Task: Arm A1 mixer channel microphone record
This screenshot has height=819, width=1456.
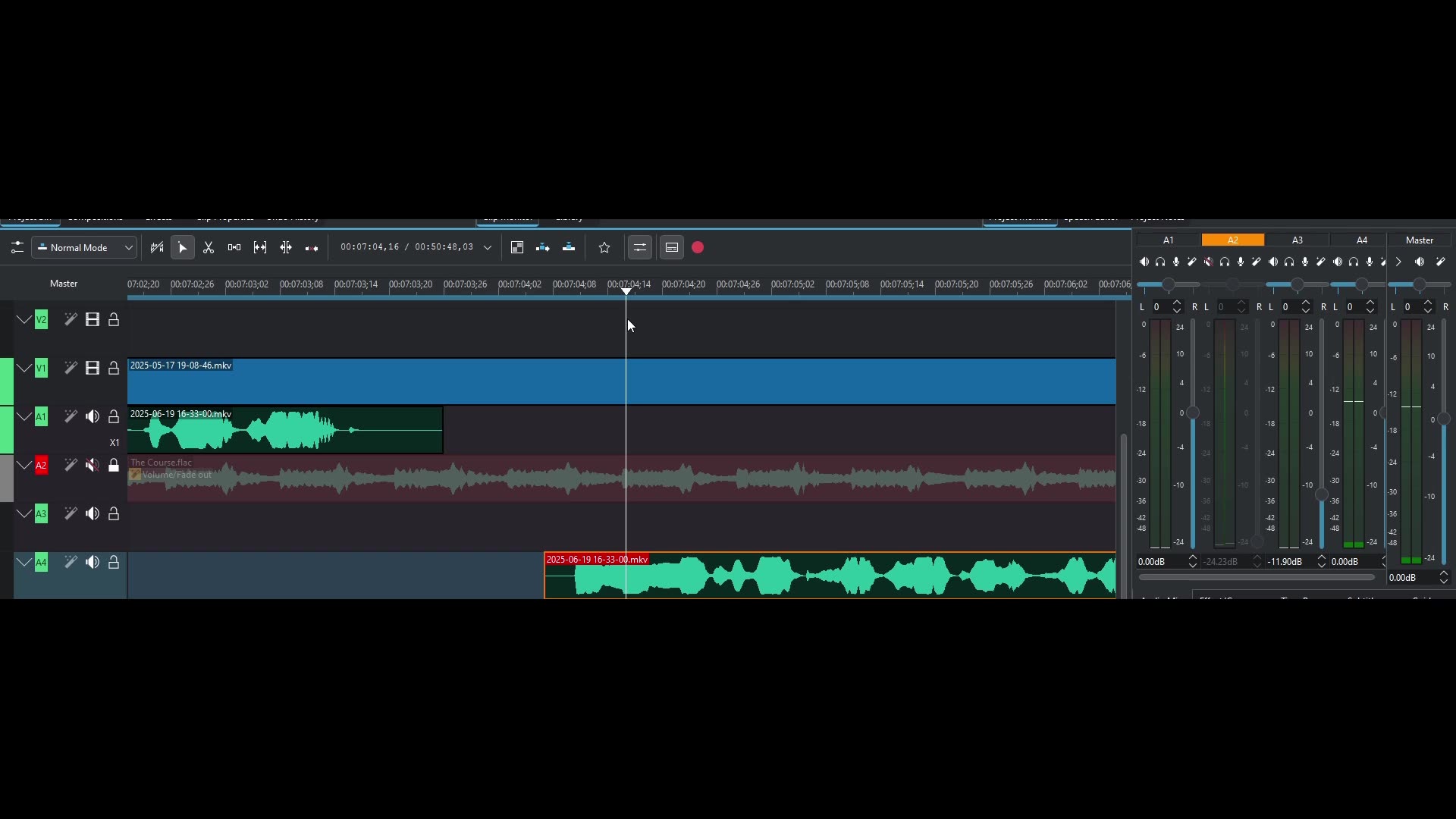Action: (x=1176, y=262)
